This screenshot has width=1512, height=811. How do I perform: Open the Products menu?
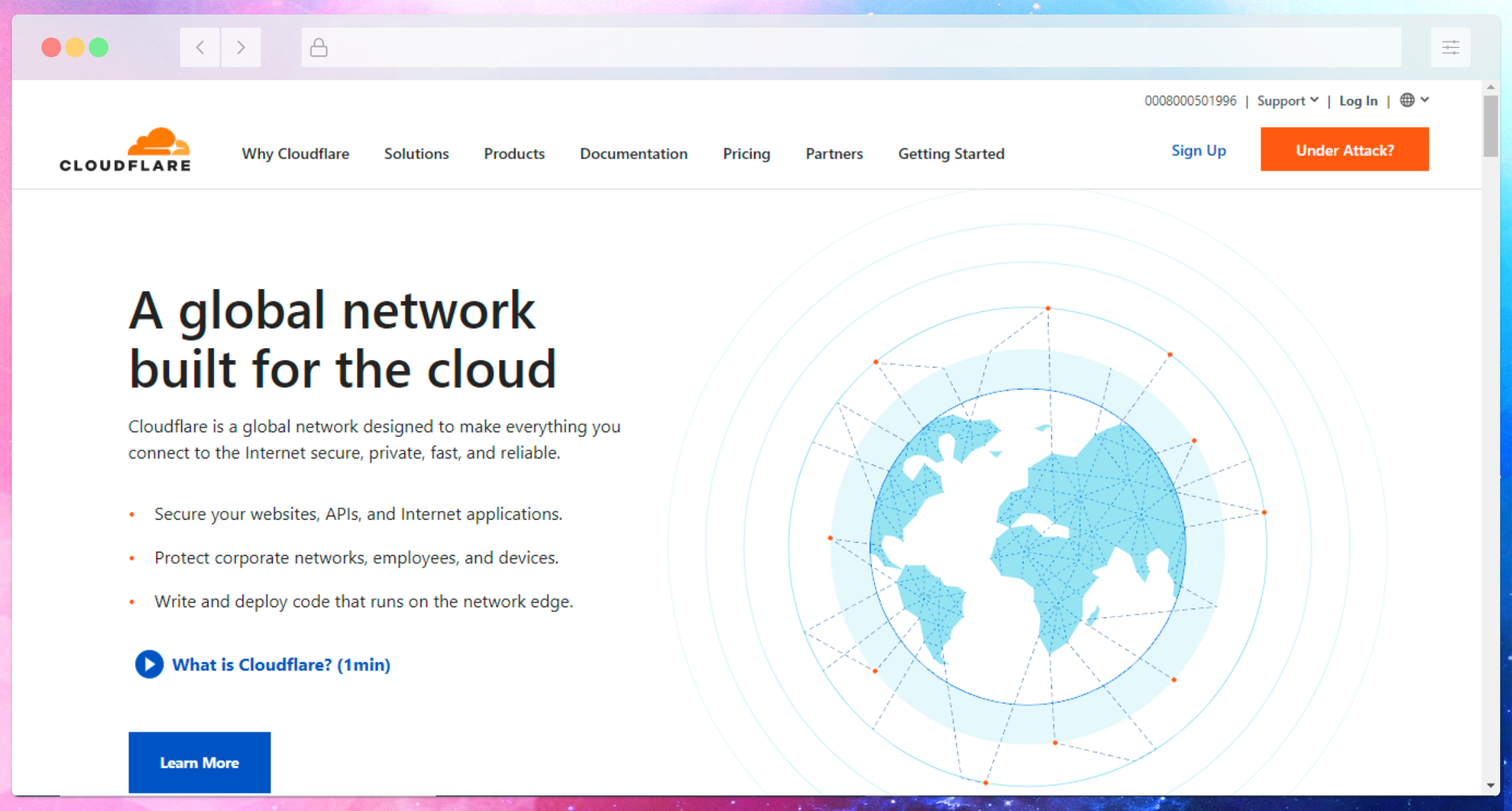tap(514, 153)
